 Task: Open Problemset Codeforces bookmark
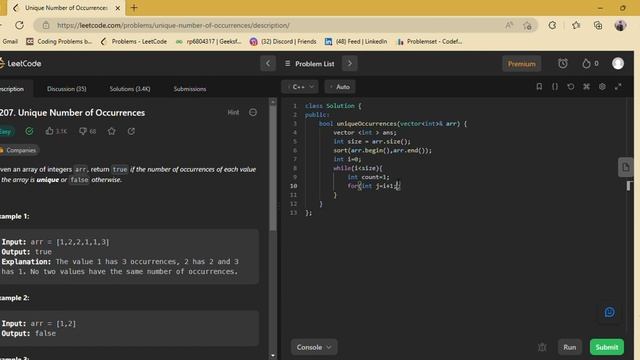click(x=429, y=41)
